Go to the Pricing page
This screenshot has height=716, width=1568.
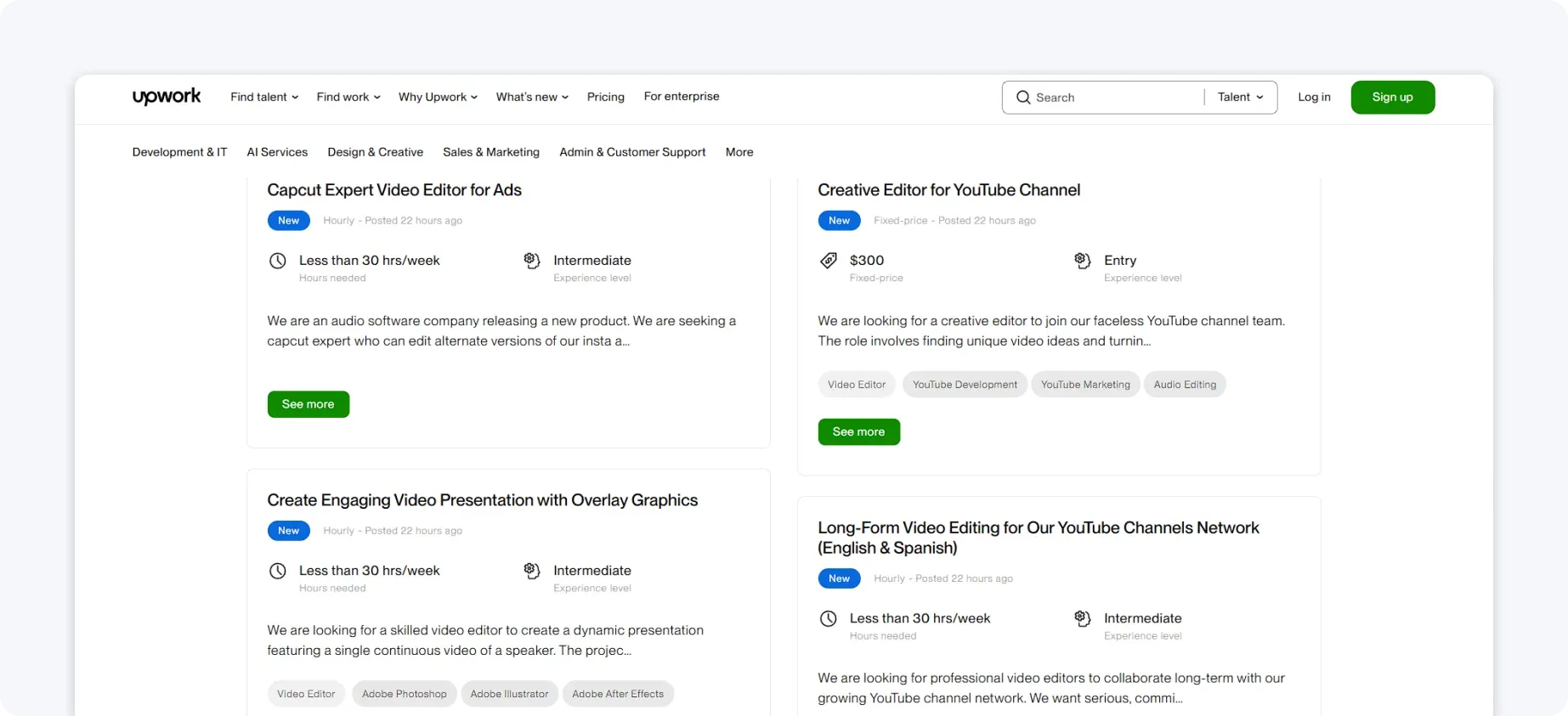click(x=605, y=97)
